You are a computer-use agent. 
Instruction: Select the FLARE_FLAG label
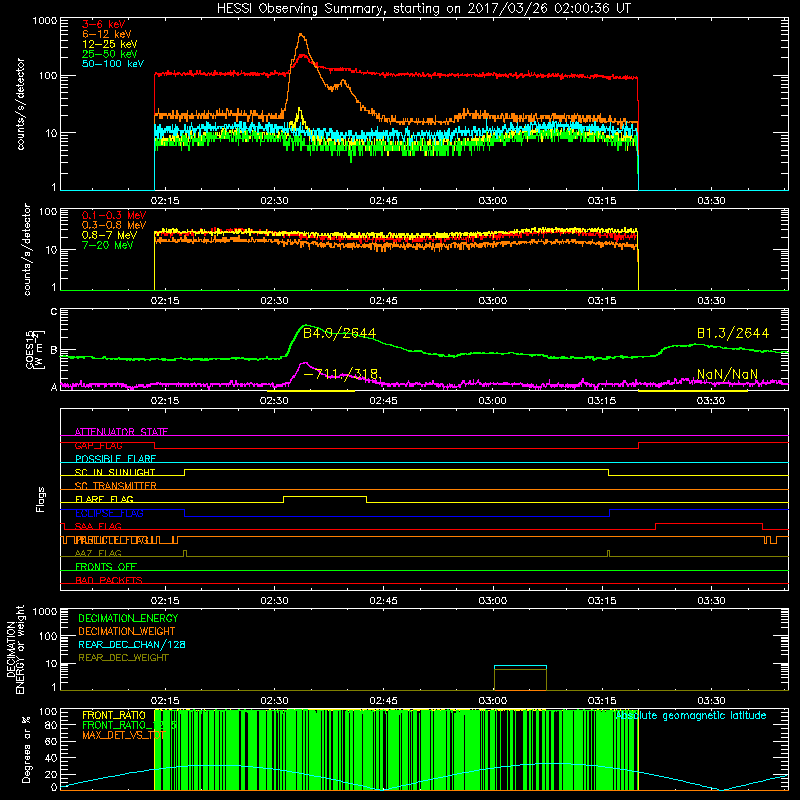(x=104, y=499)
